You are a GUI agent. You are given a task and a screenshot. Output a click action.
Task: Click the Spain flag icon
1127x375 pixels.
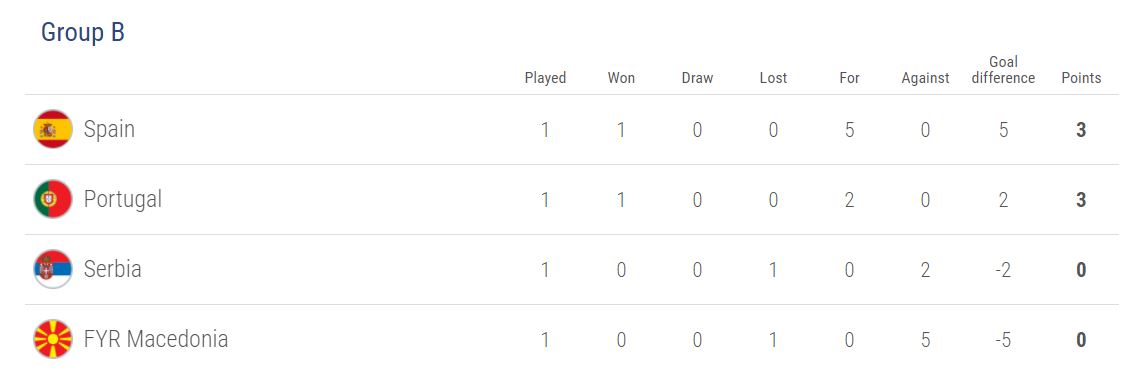[52, 129]
